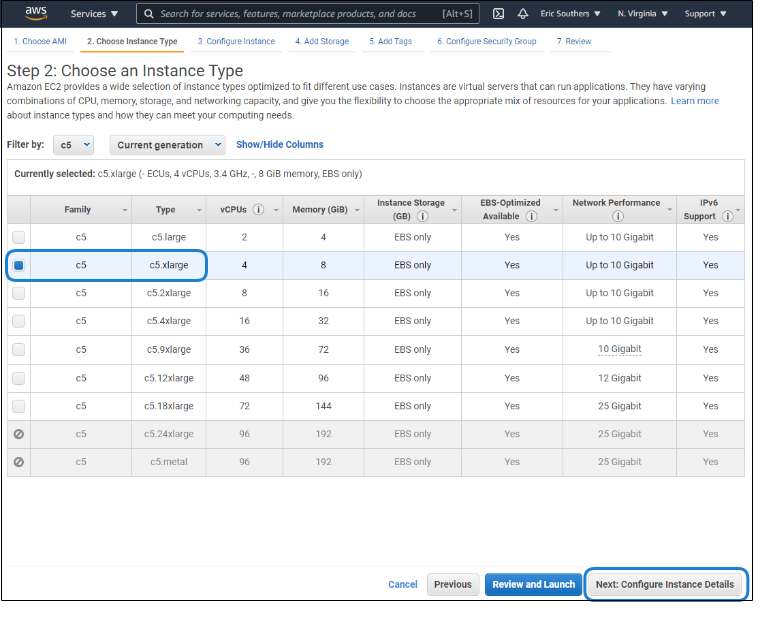
Task: Expand the Current generation dropdown
Action: (x=169, y=145)
